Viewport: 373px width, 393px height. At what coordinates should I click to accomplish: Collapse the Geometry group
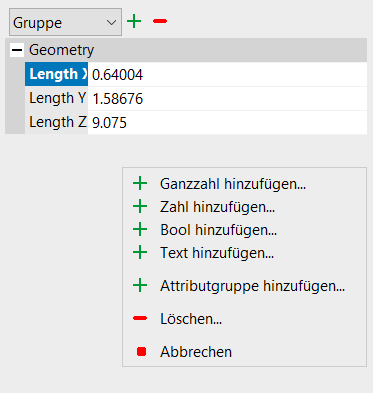[17, 50]
